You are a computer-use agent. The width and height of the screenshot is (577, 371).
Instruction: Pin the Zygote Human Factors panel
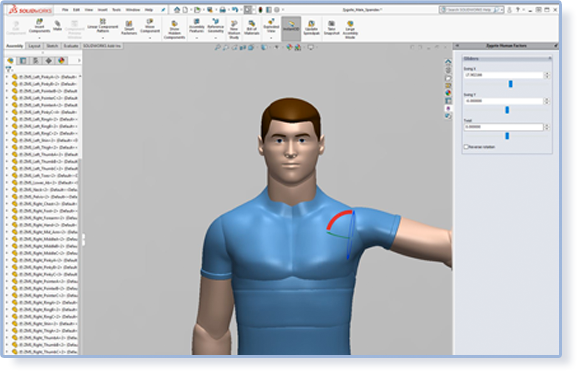pos(556,46)
